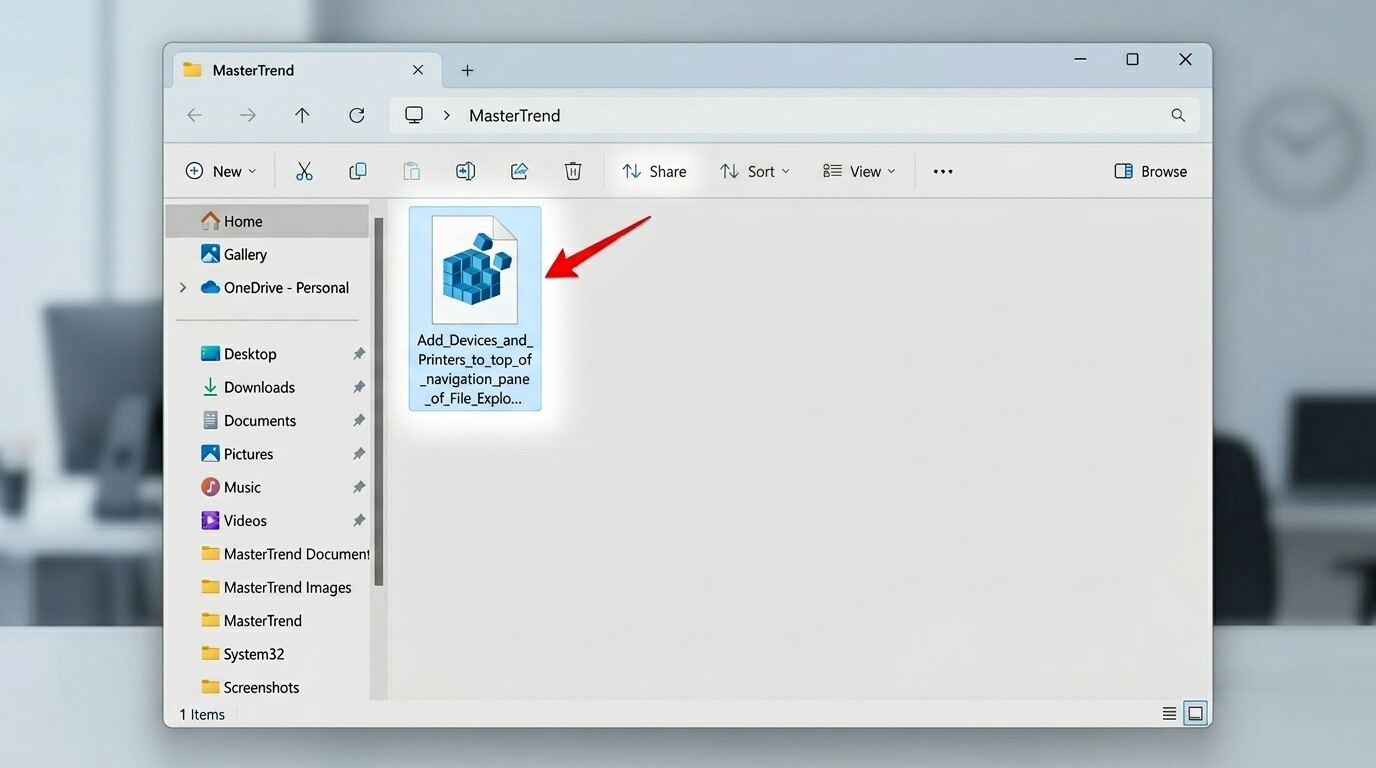Click the Cut scissors icon
This screenshot has height=768, width=1376.
(304, 171)
